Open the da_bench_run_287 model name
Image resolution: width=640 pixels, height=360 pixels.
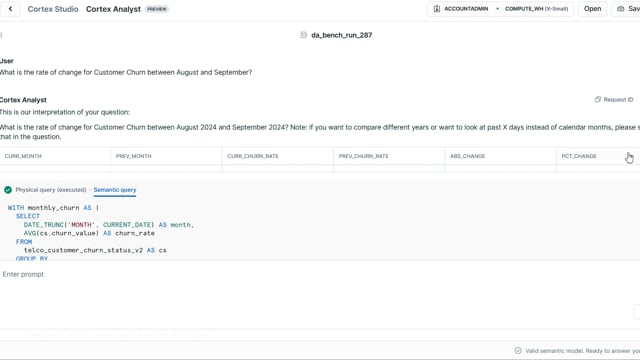tap(342, 35)
